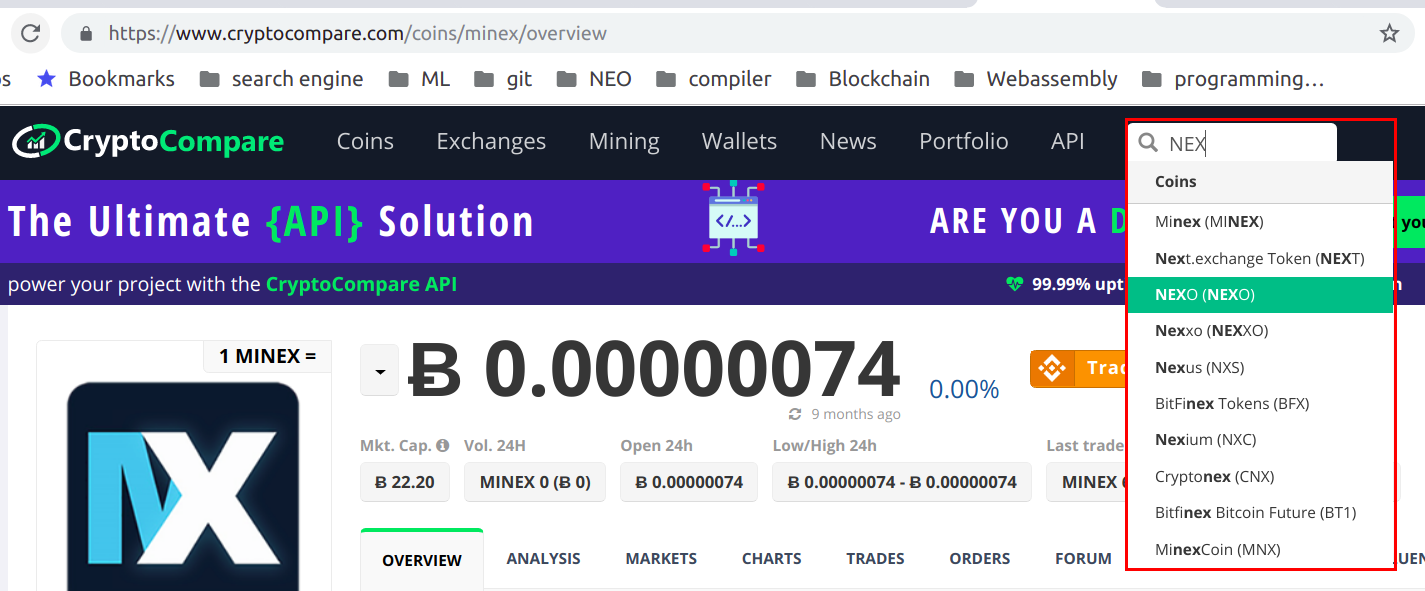
Task: Switch to the OVERVIEW tab
Action: coord(422,560)
